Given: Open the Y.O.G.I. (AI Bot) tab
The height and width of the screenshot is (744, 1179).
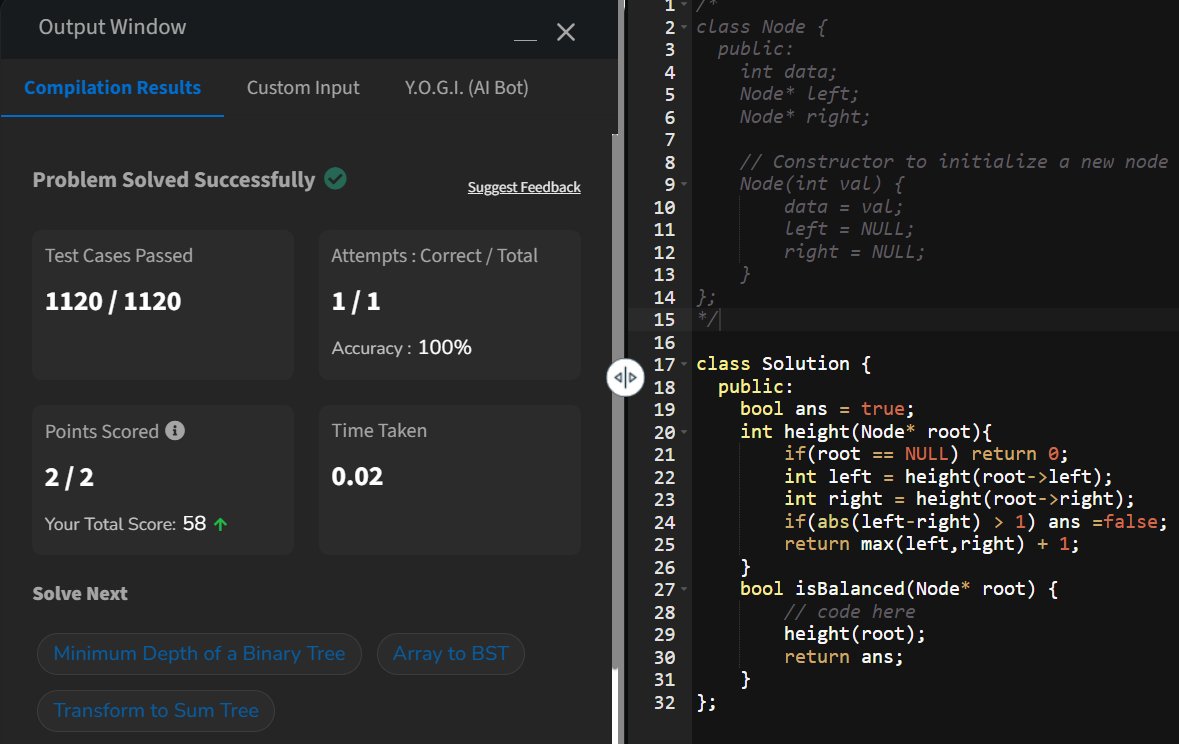Looking at the screenshot, I should 466,88.
